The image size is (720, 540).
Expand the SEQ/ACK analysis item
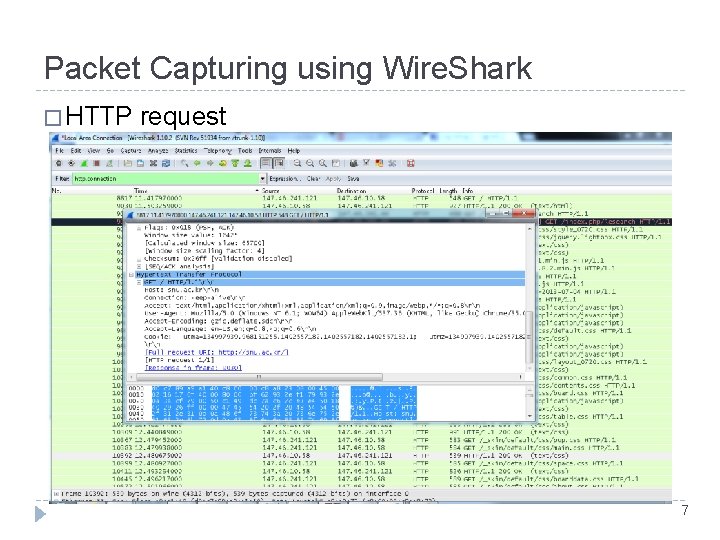tap(139, 267)
